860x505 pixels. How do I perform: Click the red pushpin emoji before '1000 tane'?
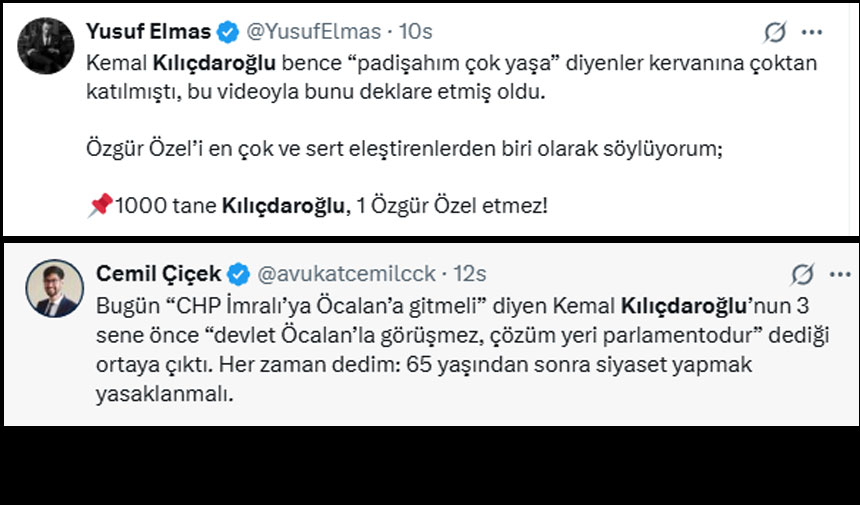point(99,207)
